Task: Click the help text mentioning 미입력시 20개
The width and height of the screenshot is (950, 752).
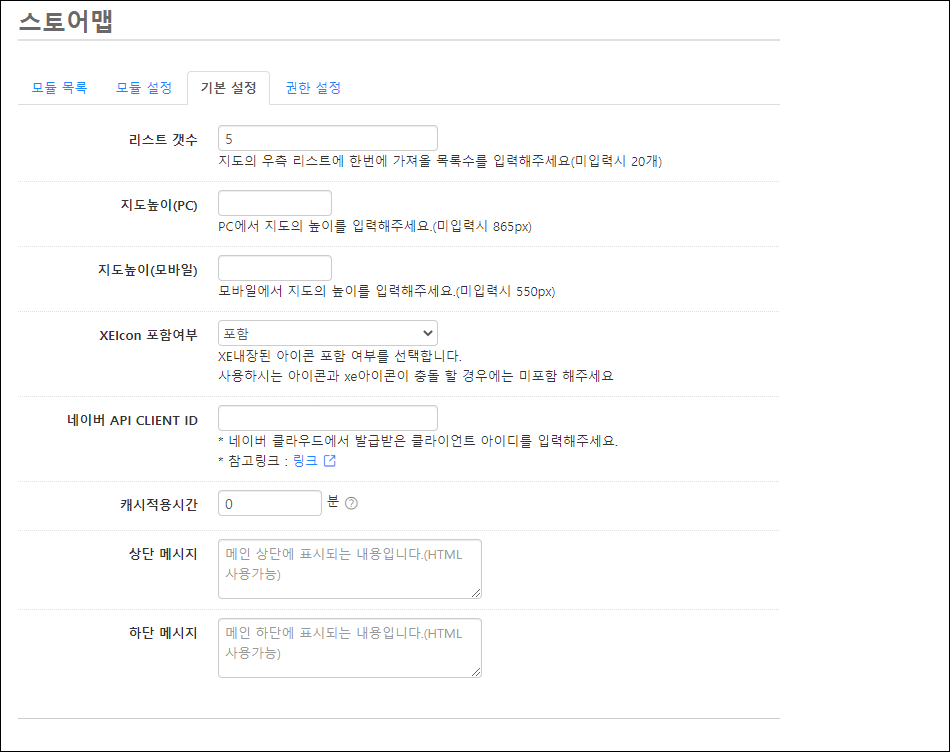Action: pyautogui.click(x=440, y=161)
